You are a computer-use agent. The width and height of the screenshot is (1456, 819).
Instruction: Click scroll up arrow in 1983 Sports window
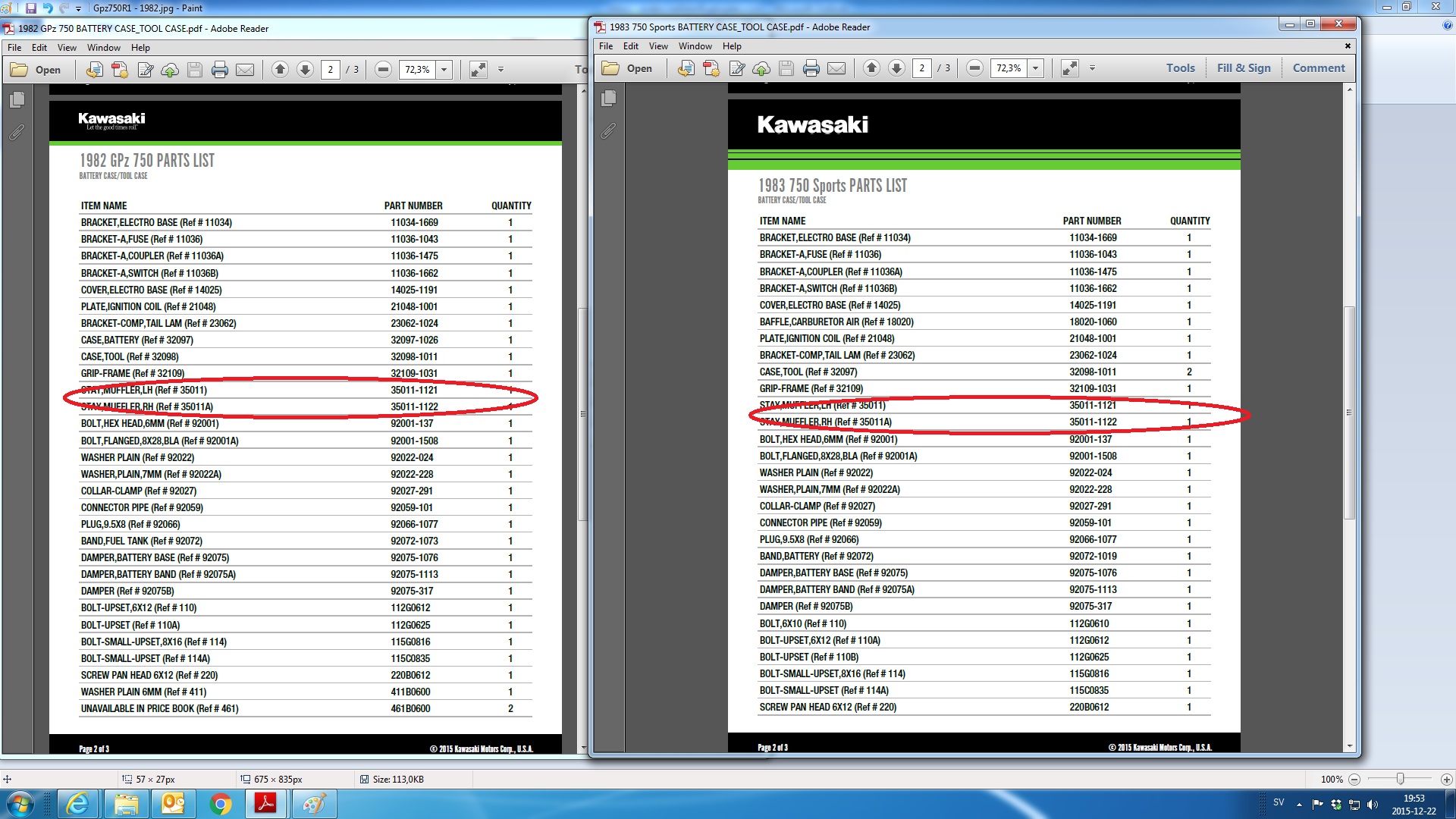[1349, 89]
